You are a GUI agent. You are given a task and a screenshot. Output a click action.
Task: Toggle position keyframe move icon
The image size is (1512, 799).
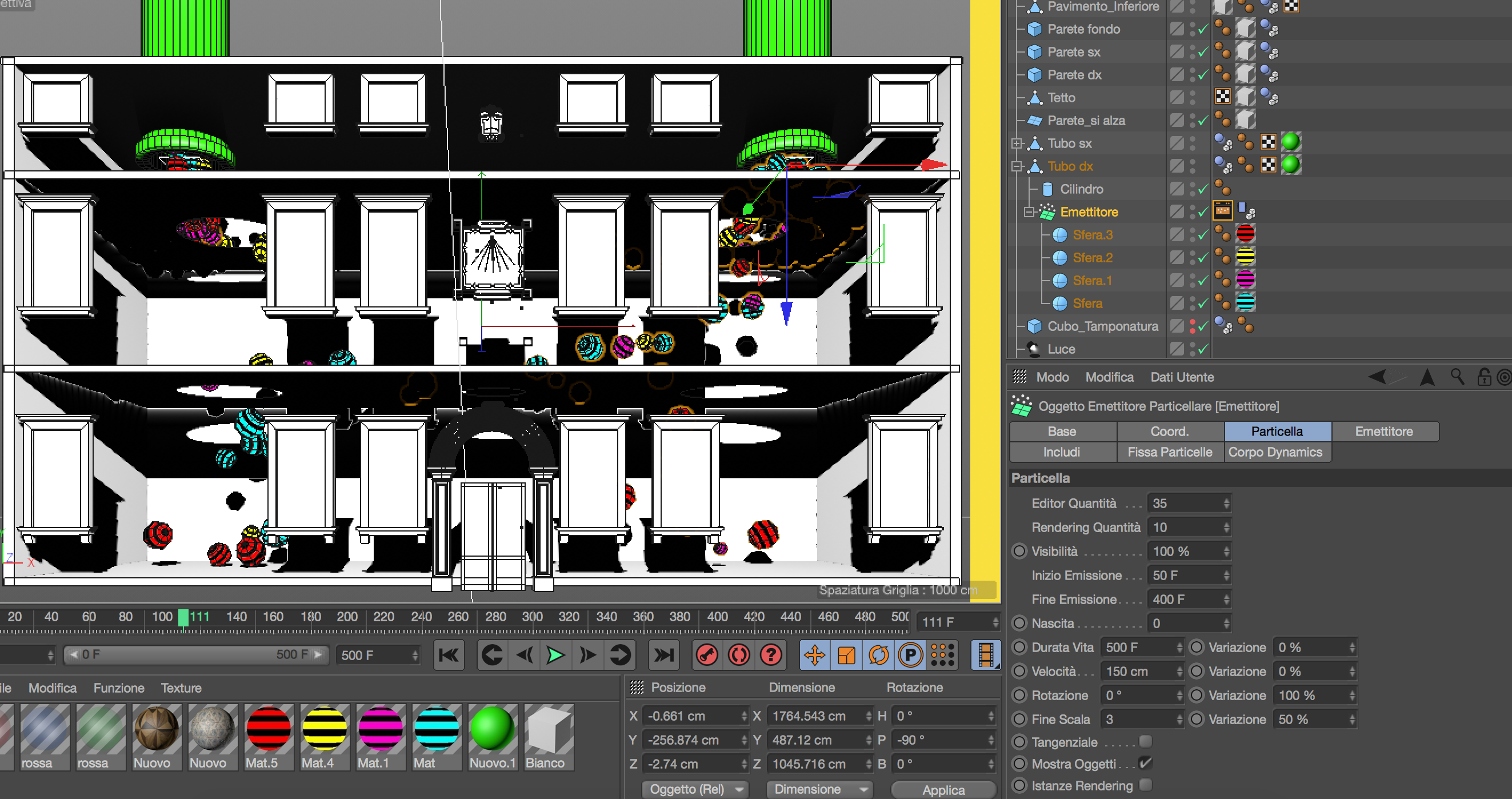815,654
